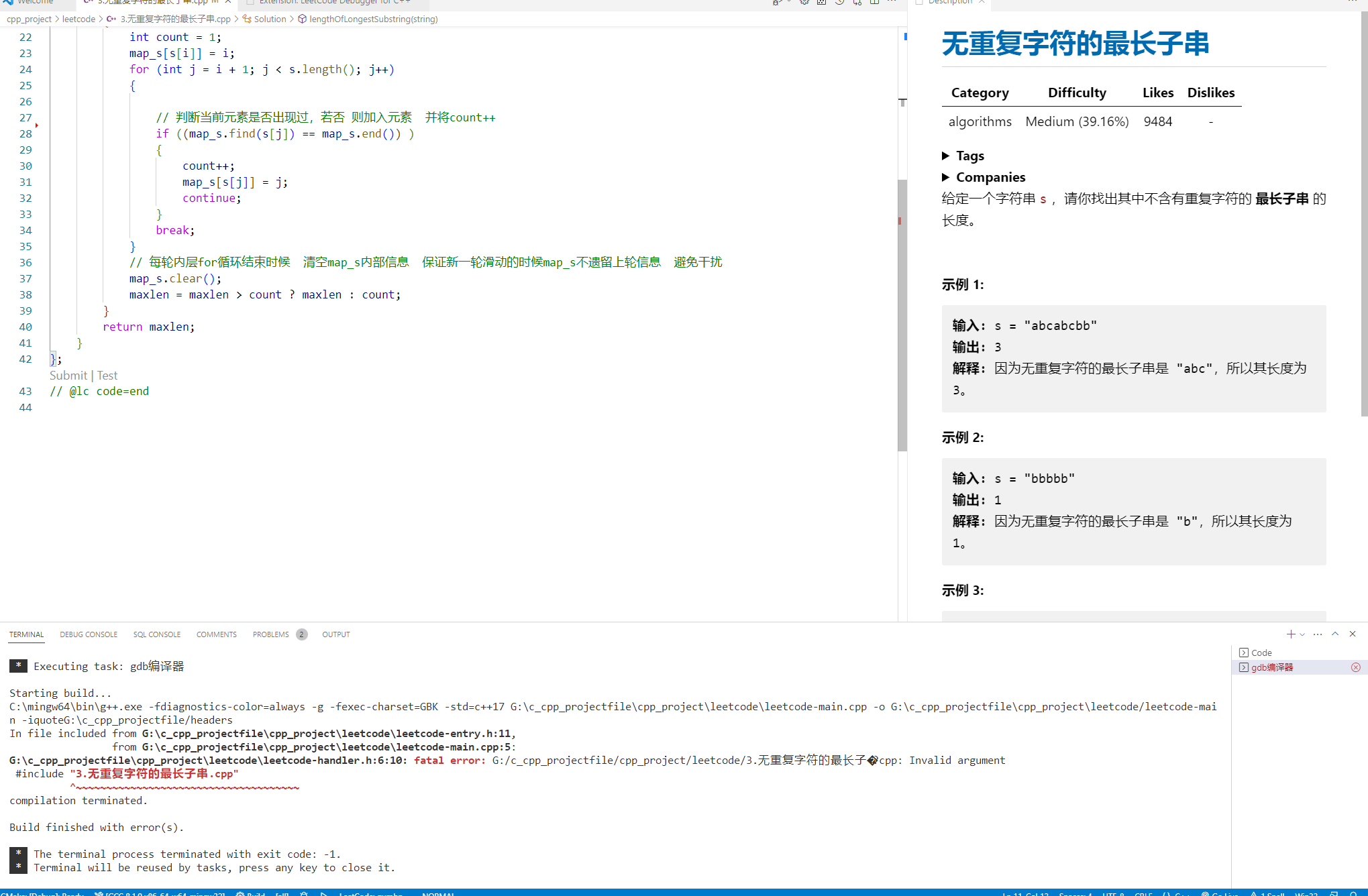
Task: Click the 'Build finished with error(s).' line
Action: pos(97,827)
